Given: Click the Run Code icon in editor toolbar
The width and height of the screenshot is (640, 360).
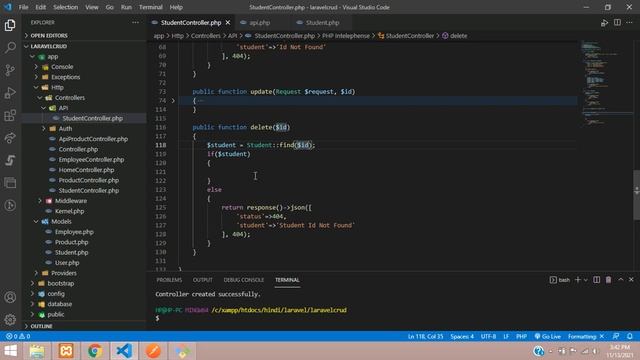Looking at the screenshot, I should 604,23.
